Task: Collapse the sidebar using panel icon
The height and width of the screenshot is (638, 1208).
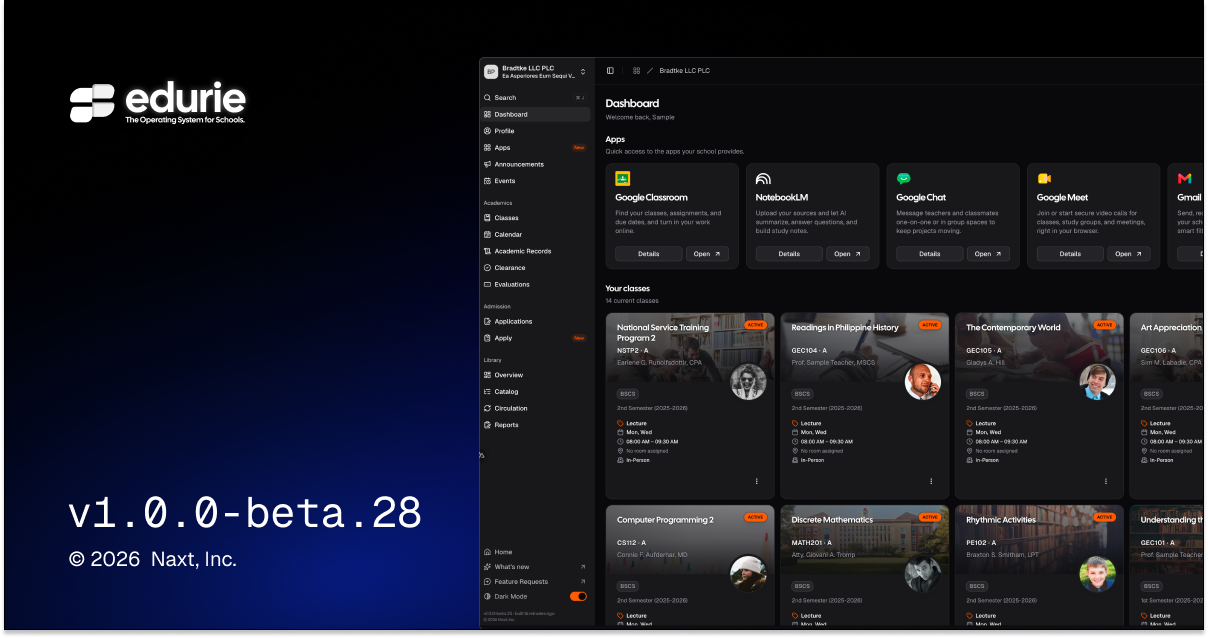Action: coord(610,71)
